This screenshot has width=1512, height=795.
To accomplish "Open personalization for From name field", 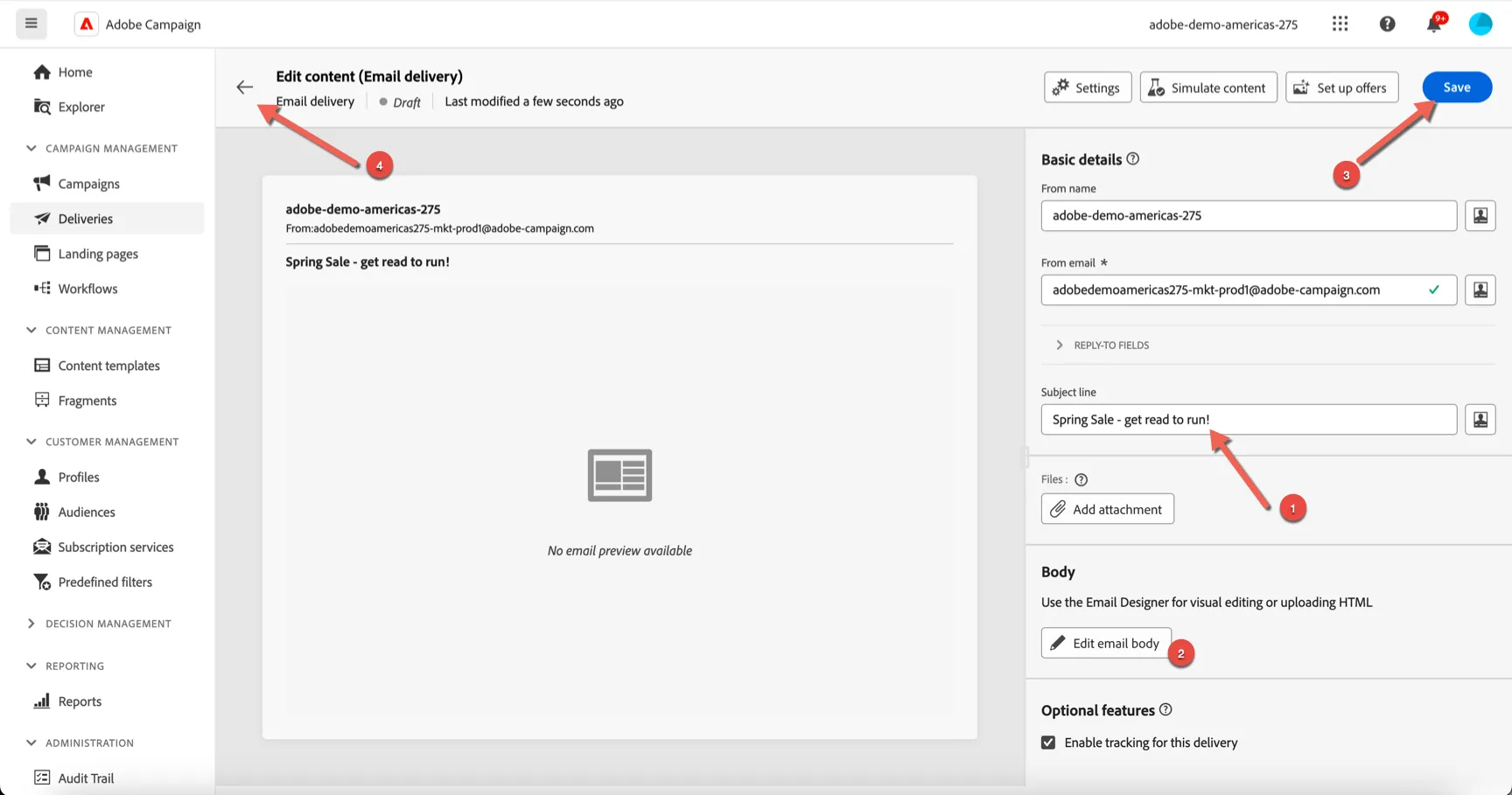I will [x=1480, y=216].
